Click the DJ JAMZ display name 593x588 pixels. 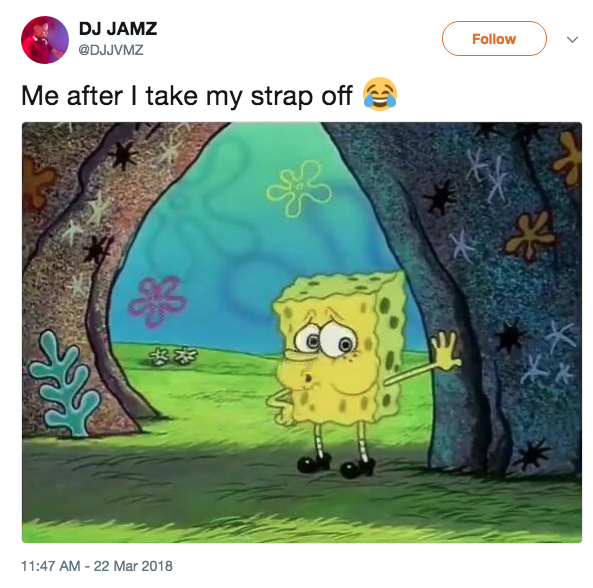point(118,29)
